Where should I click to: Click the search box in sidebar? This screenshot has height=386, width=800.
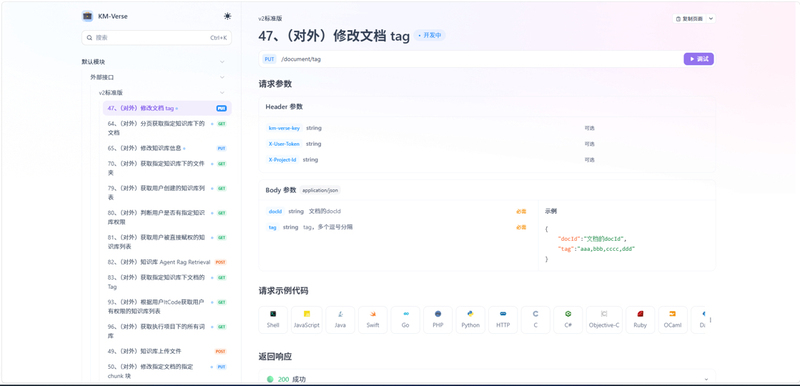(x=157, y=38)
